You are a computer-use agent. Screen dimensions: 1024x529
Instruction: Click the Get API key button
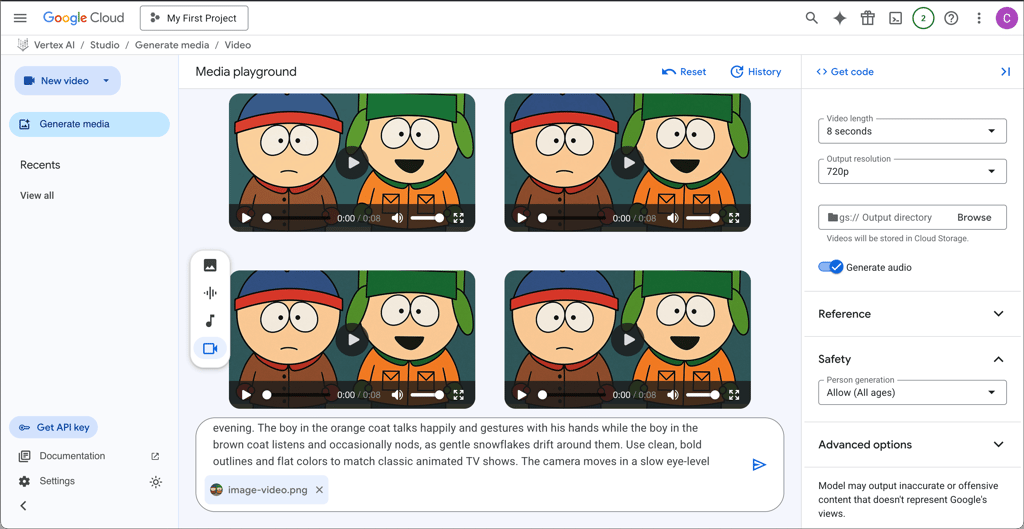[54, 428]
